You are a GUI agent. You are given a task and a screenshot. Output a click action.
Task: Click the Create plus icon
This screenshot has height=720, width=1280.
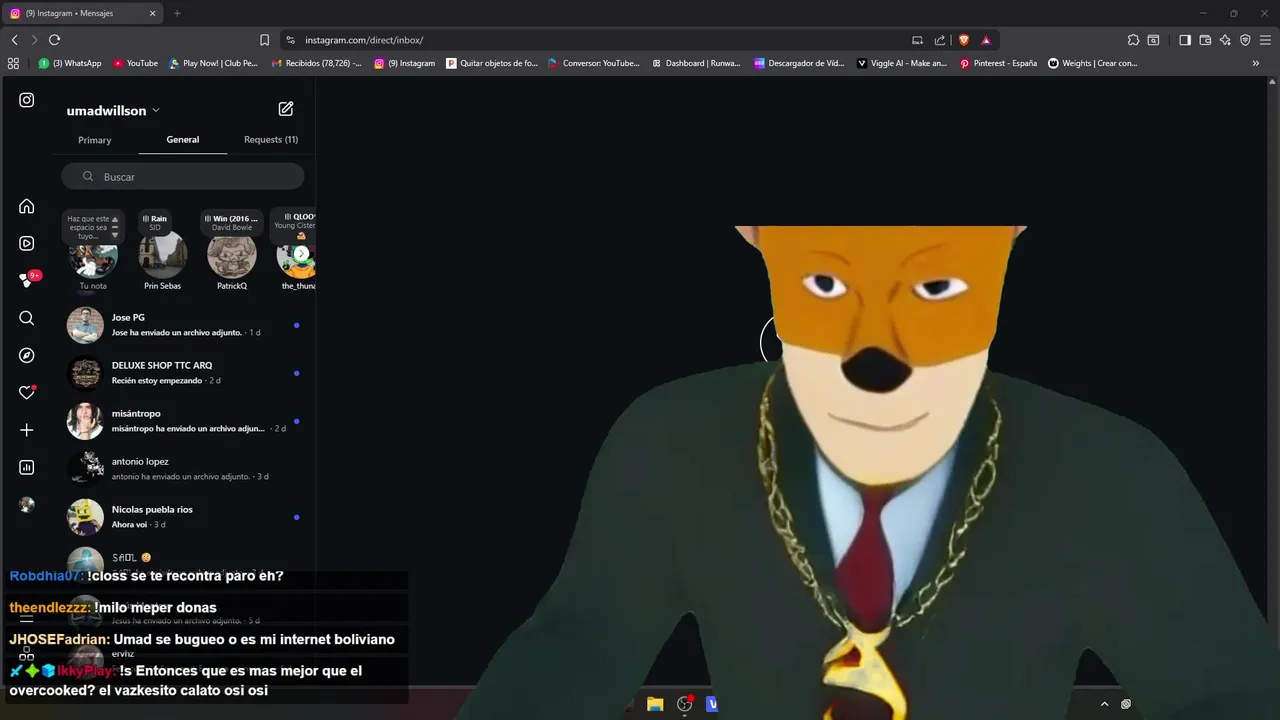[27, 430]
